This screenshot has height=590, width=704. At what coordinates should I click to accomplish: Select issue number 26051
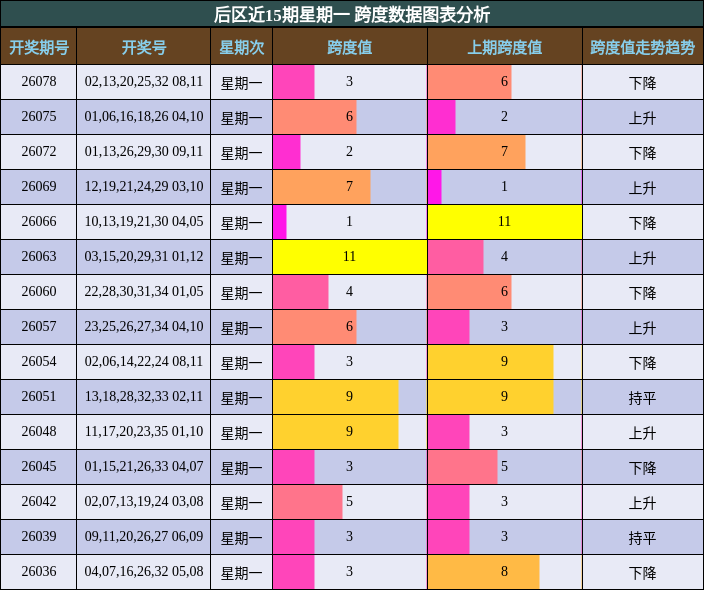39,396
